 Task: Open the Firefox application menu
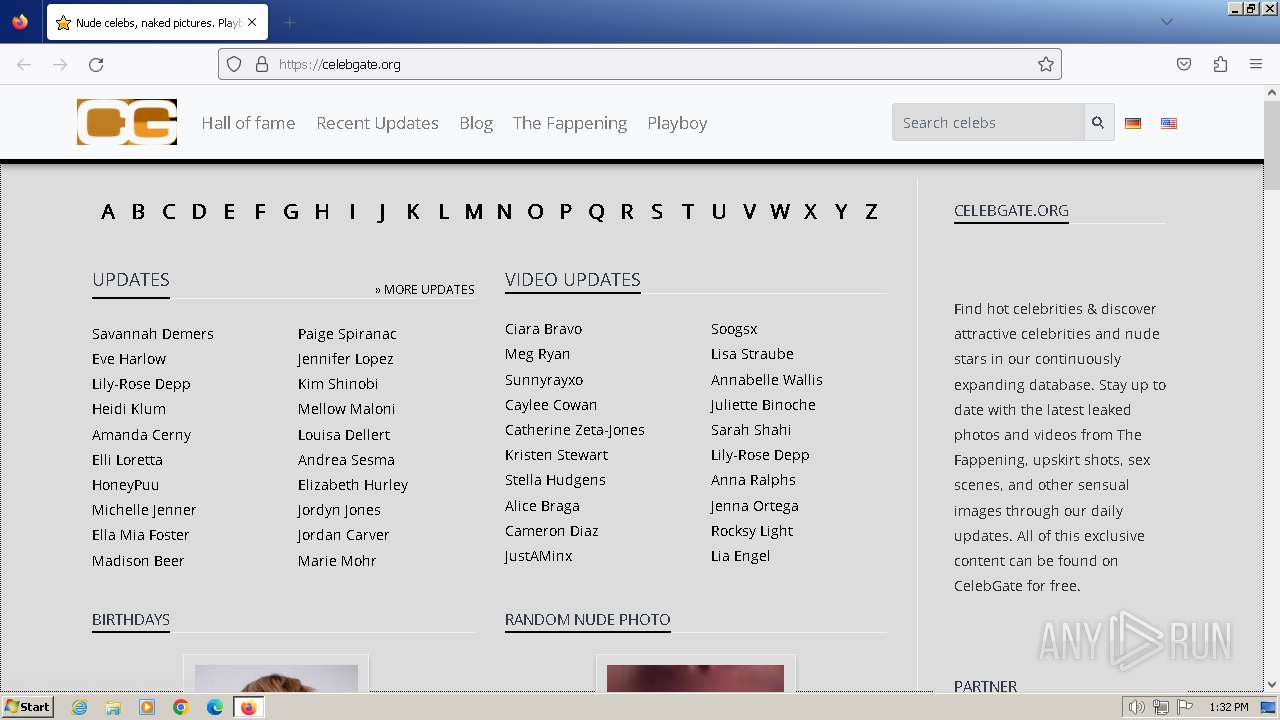point(1256,64)
